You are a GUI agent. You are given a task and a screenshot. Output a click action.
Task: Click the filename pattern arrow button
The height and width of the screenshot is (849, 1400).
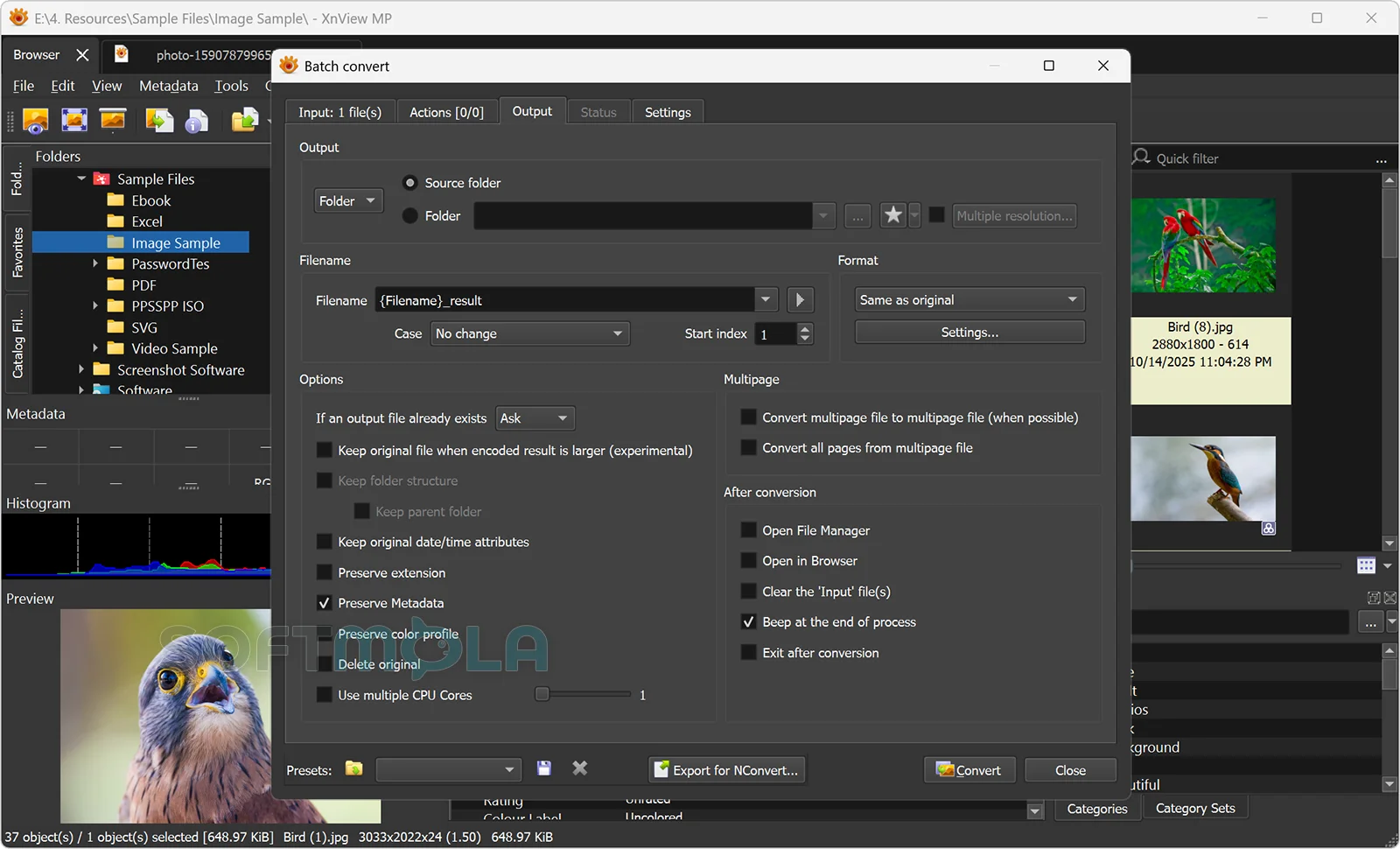coord(800,300)
